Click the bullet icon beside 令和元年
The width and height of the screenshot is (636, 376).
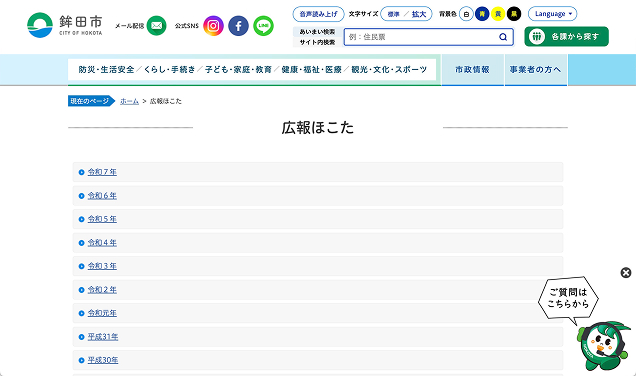[82, 314]
